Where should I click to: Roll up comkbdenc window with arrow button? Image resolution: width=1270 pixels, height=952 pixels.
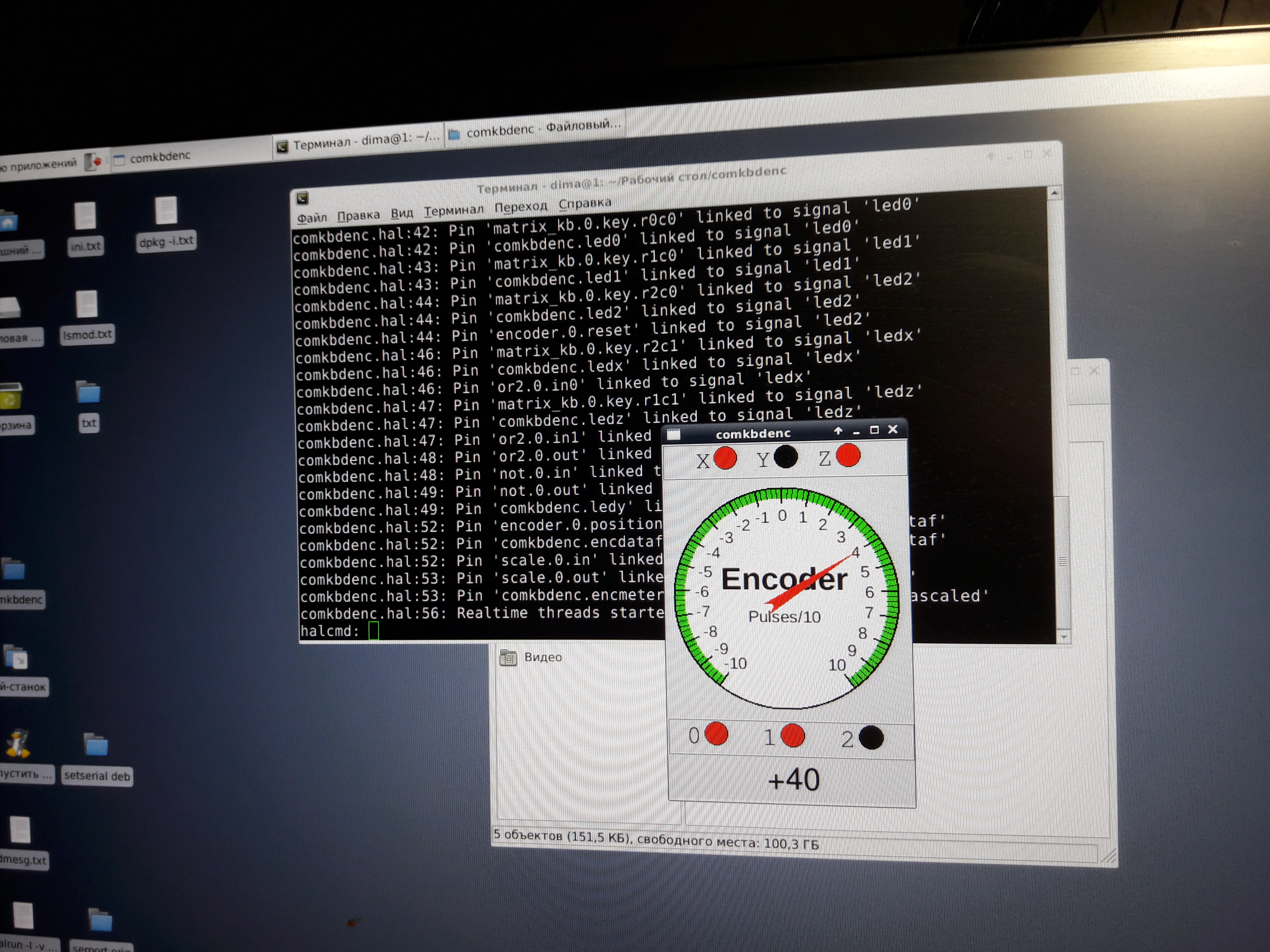[838, 430]
